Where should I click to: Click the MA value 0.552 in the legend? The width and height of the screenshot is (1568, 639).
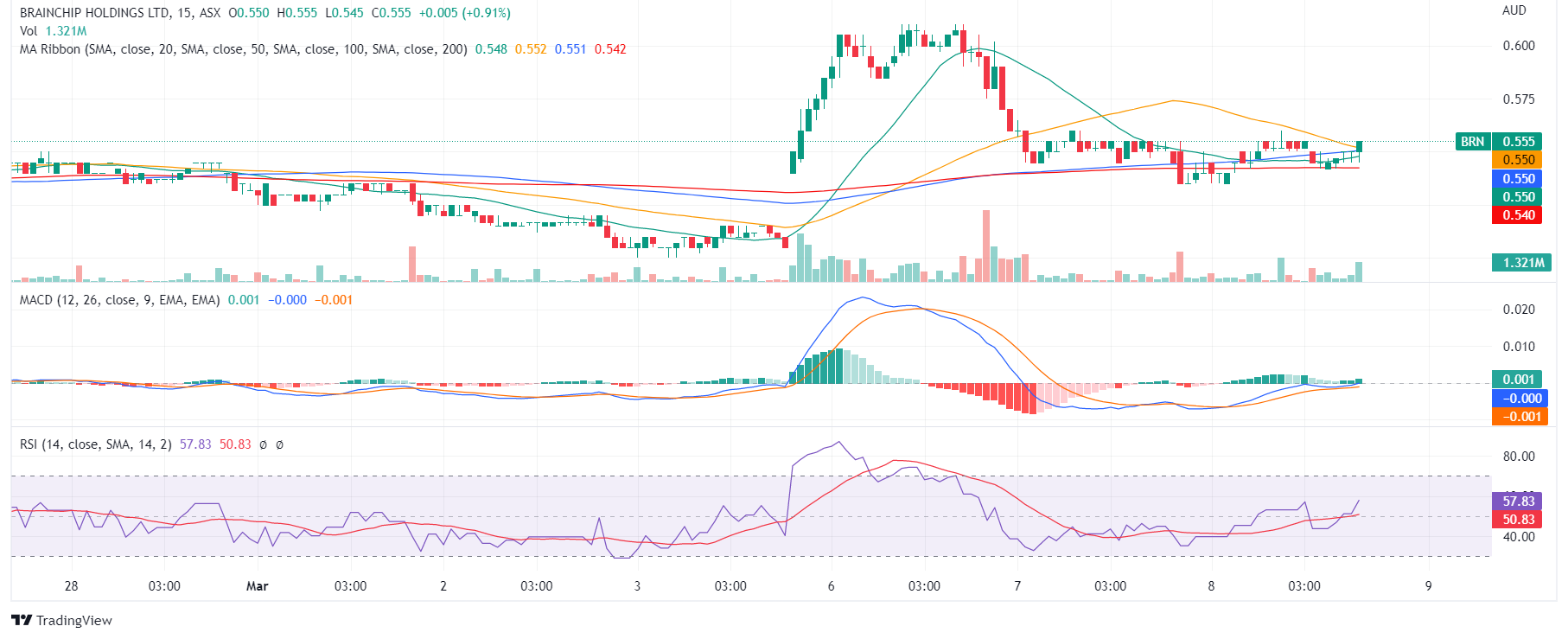coord(531,49)
